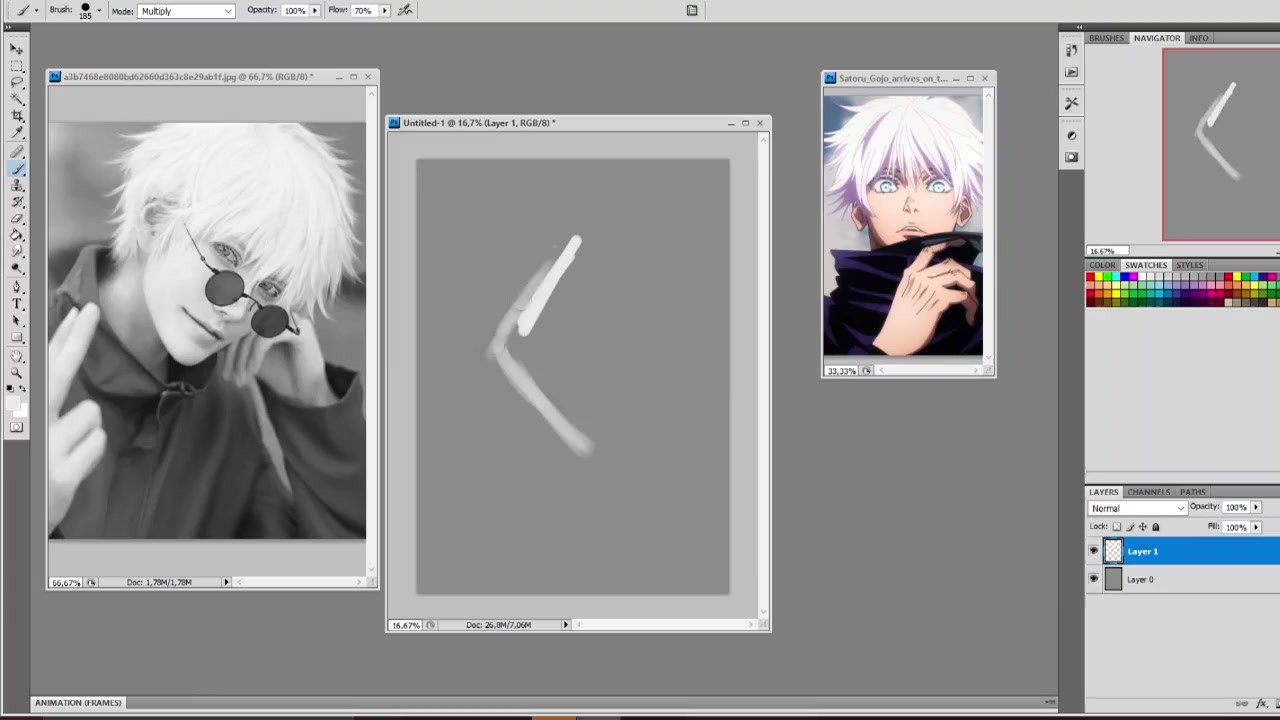Open the brush Mode dropdown (Multiply)
Screen dimensions: 1280x720
pyautogui.click(x=186, y=11)
